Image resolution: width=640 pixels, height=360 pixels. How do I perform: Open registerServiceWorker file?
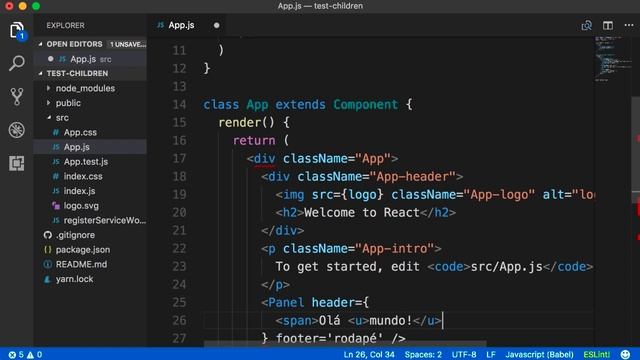tap(105, 220)
